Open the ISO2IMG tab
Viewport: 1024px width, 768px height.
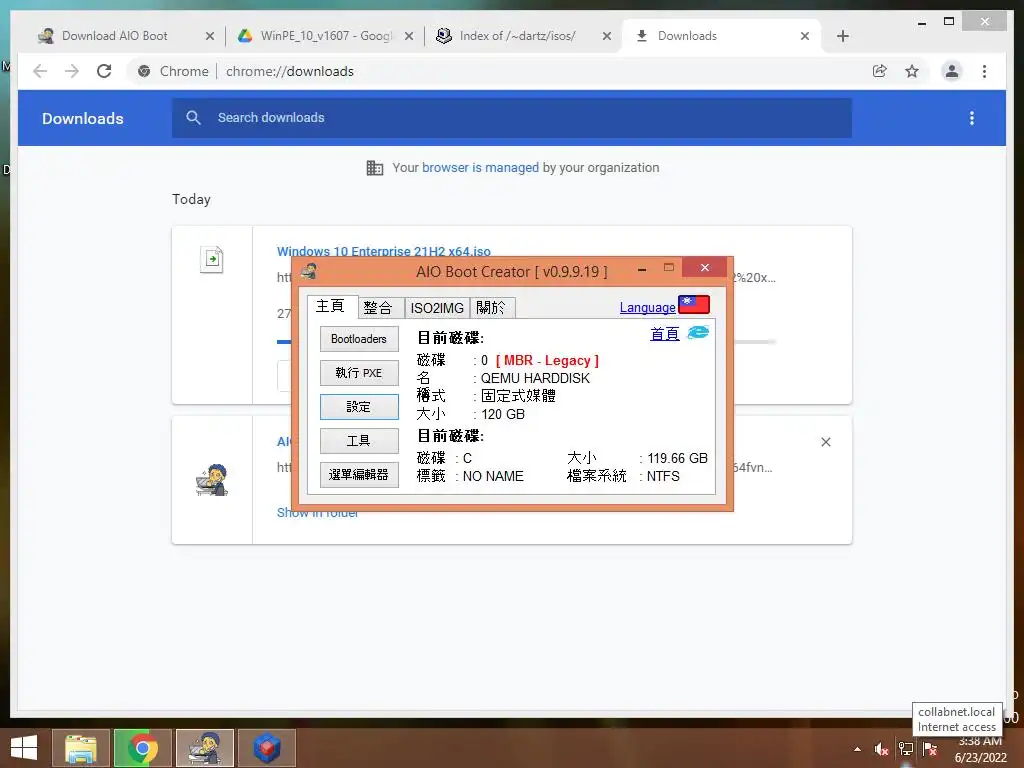coord(437,308)
